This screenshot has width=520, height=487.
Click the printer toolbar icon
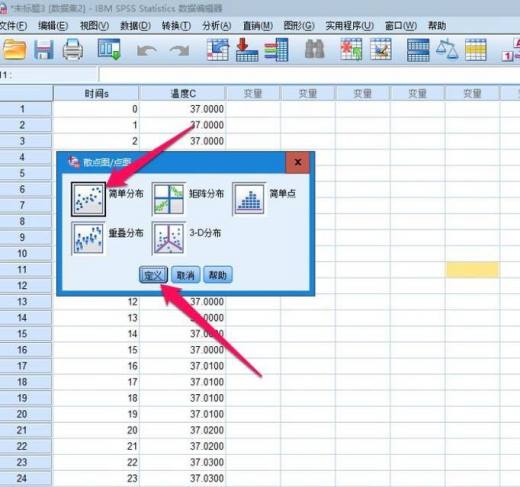click(x=73, y=50)
